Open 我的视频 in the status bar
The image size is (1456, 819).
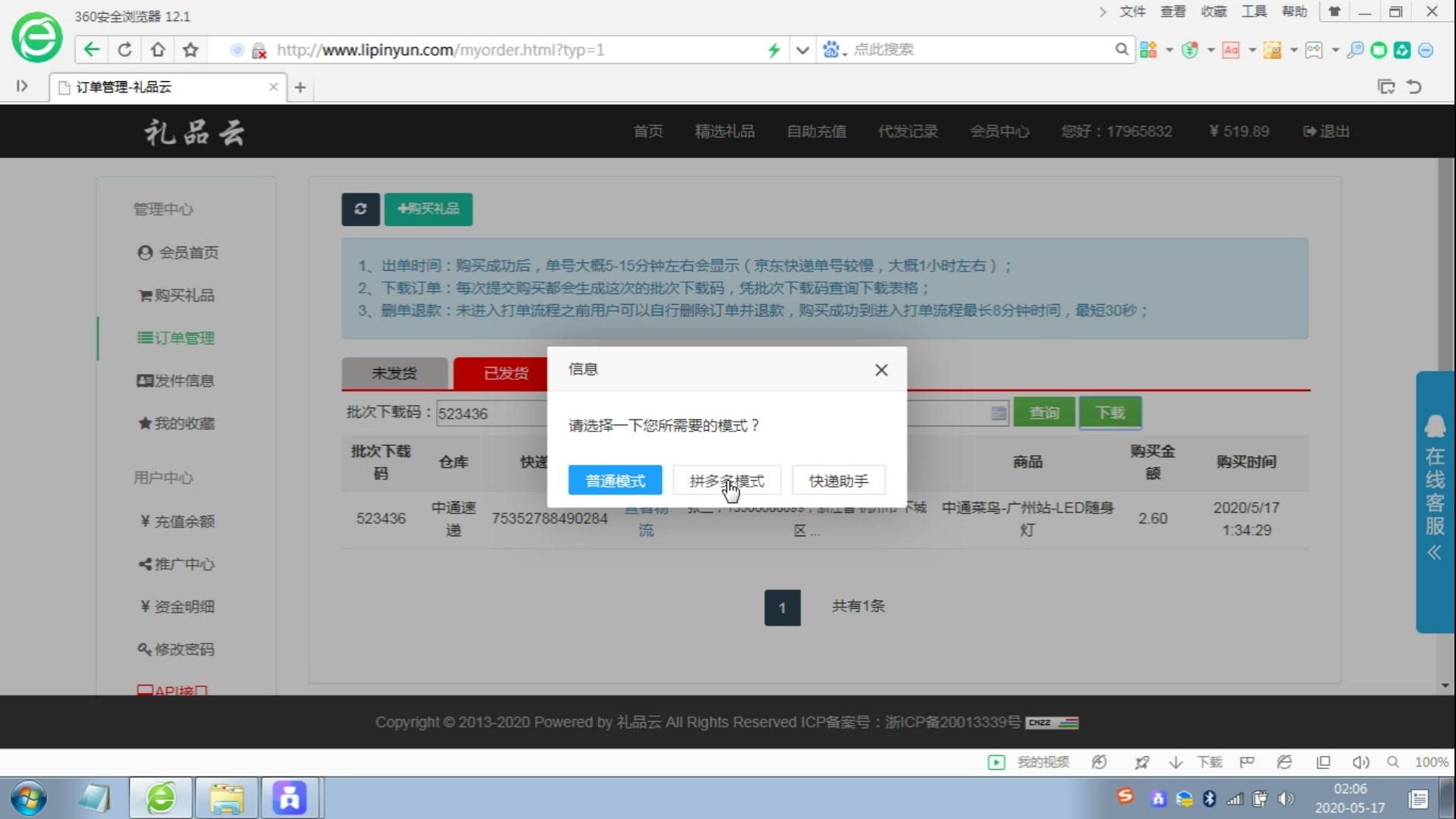[x=1029, y=762]
